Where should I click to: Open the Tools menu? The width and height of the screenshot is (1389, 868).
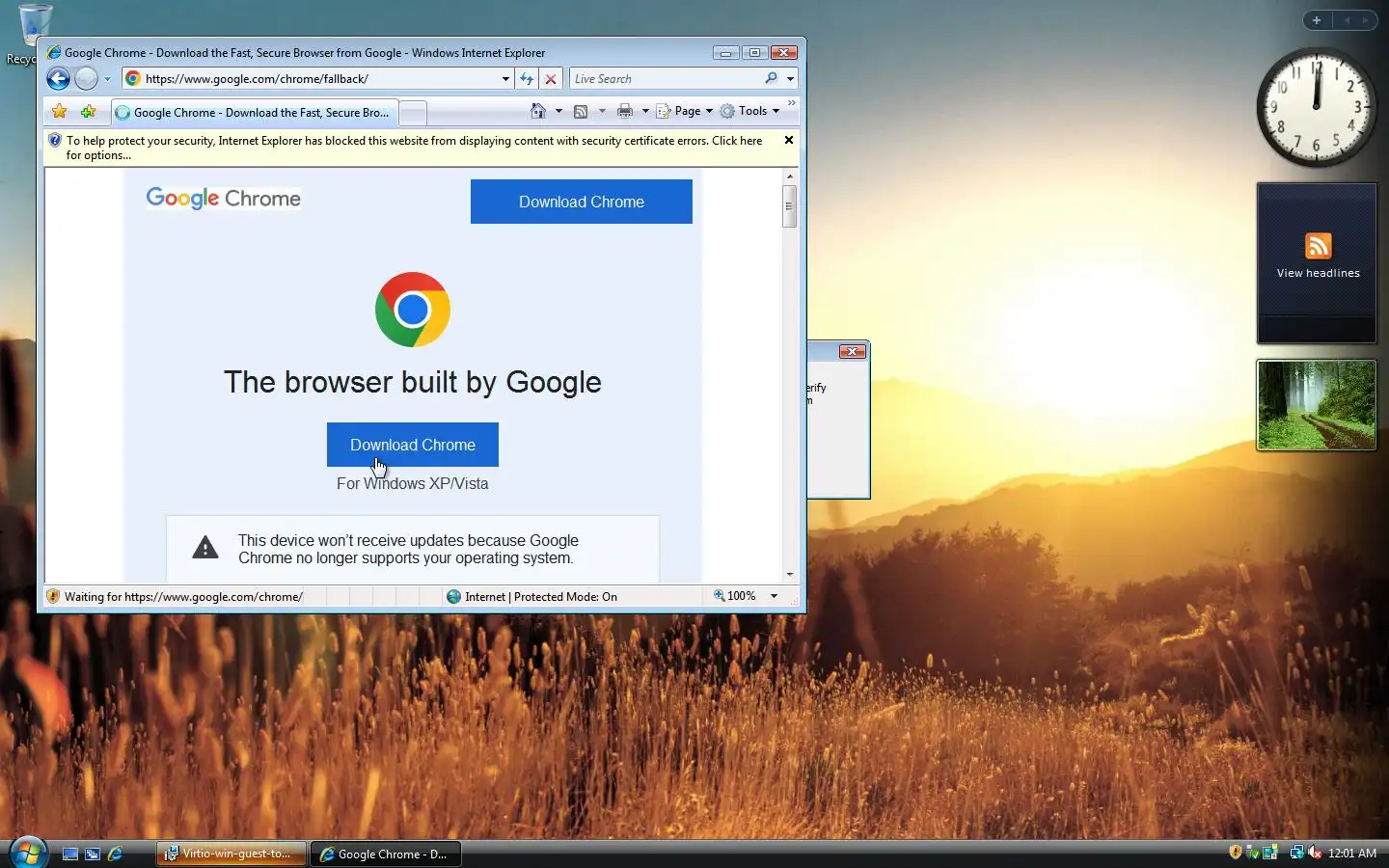click(749, 111)
